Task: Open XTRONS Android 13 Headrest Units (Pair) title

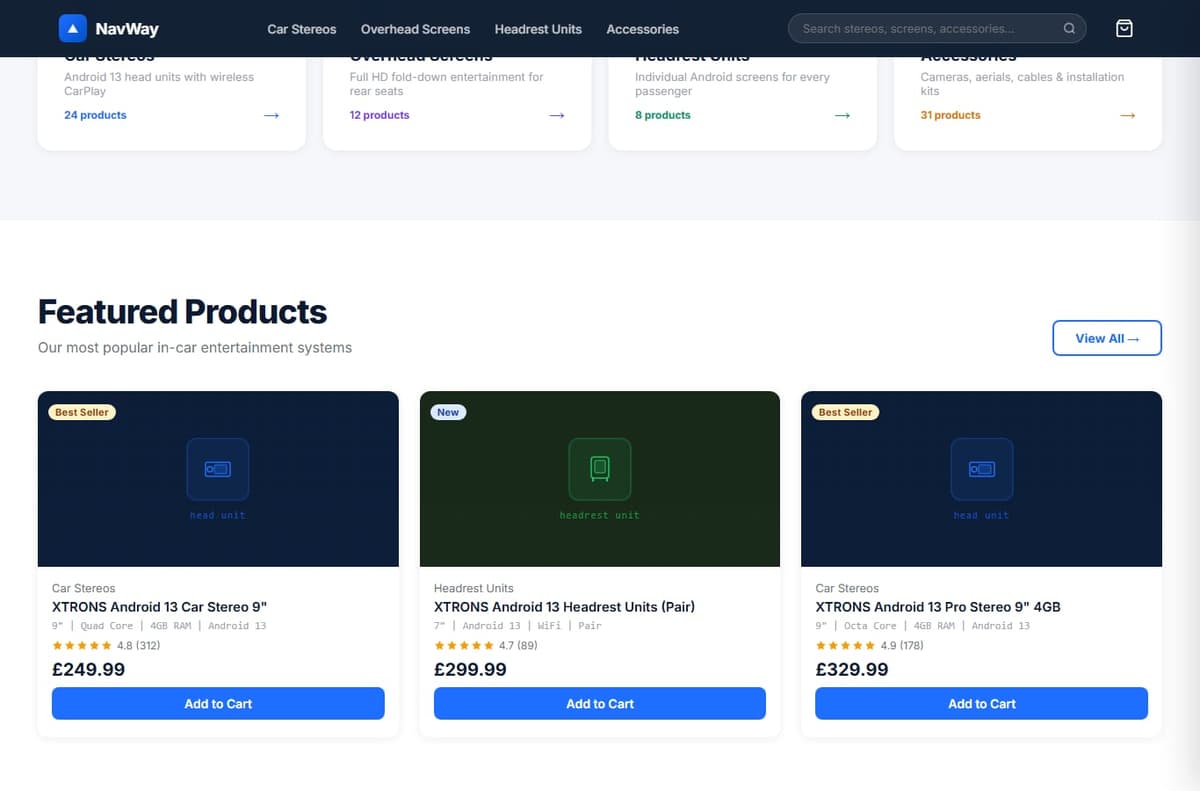Action: pyautogui.click(x=564, y=607)
